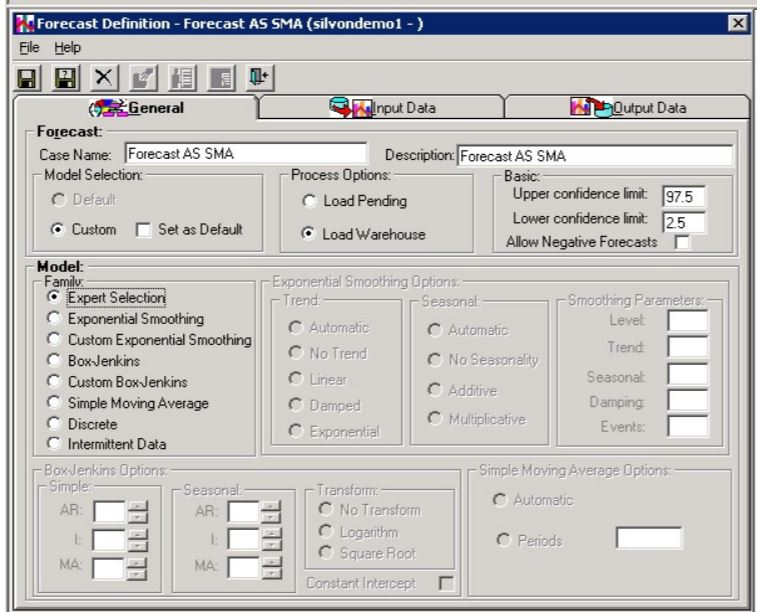Click the Simple AR spinner control

click(138, 512)
